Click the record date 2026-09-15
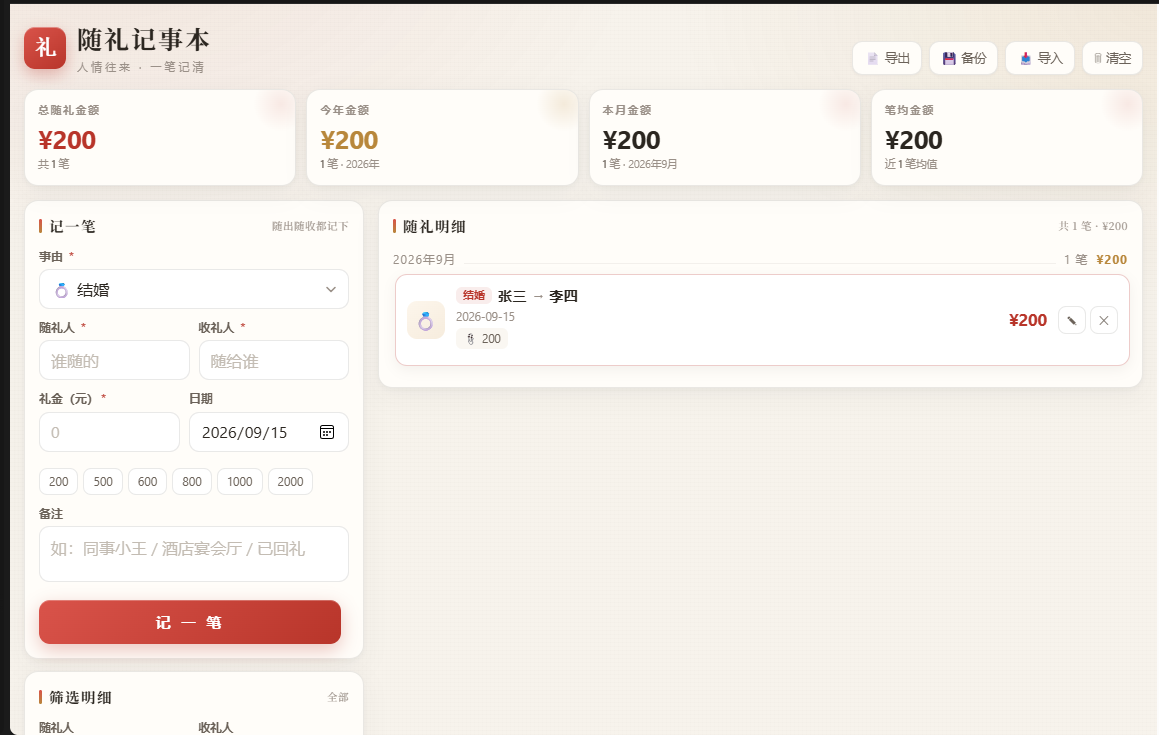This screenshot has height=735, width=1159. [x=485, y=316]
